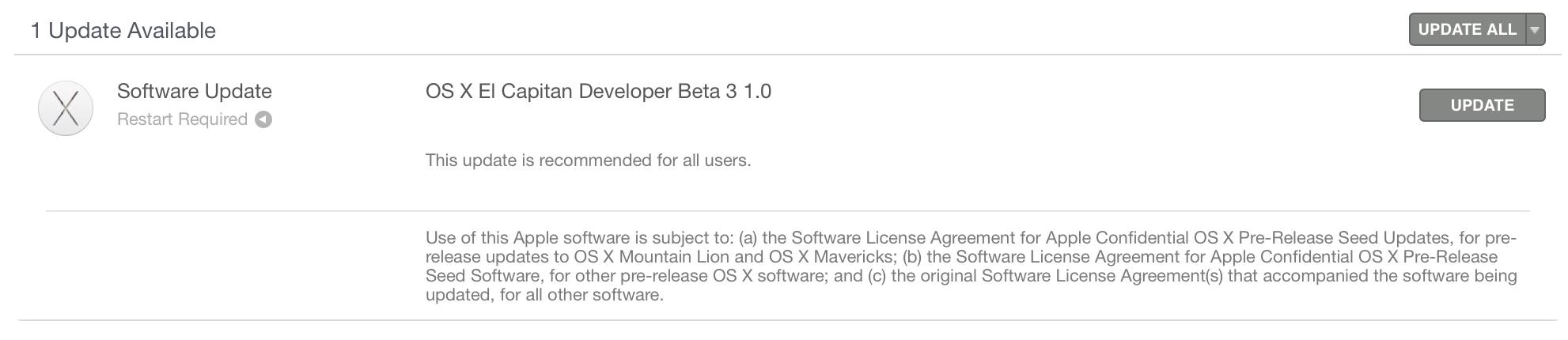Image resolution: width=1568 pixels, height=340 pixels.
Task: Click the "1 Update Available" heading
Action: [123, 31]
